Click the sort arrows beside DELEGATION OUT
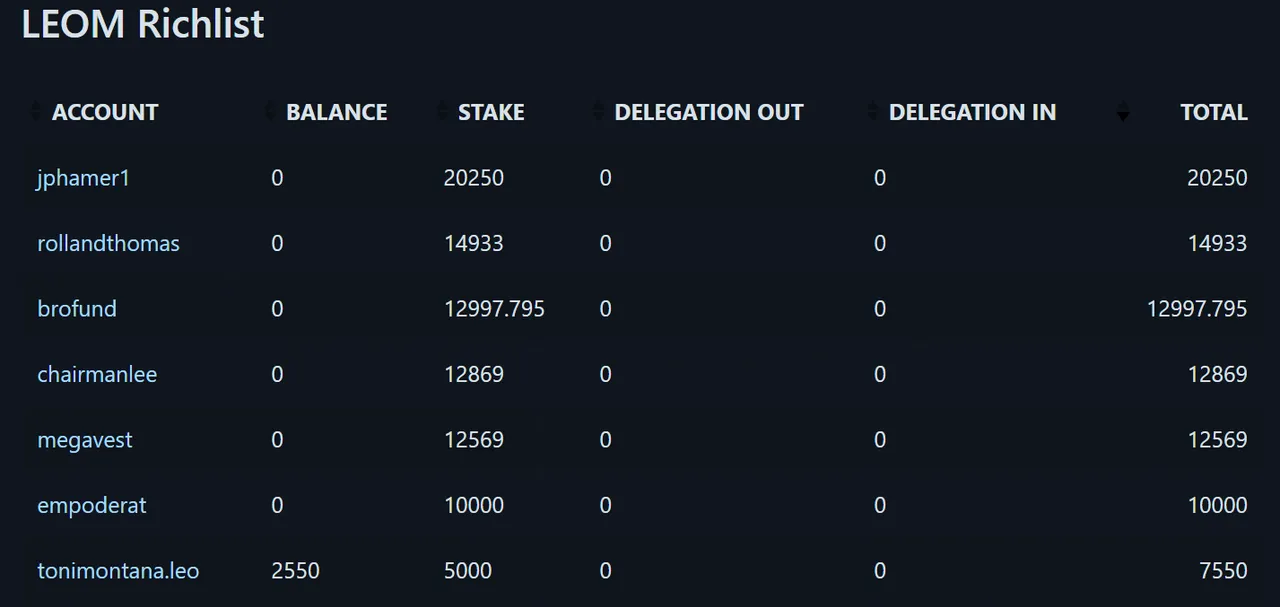Screen dimensions: 1280x607 (x=598, y=112)
